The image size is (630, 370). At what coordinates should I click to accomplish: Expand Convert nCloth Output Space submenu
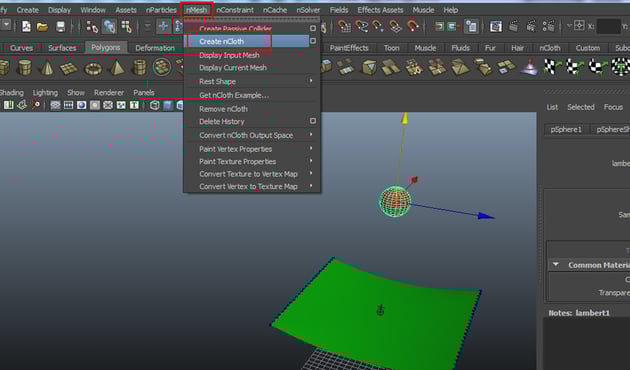pyautogui.click(x=252, y=135)
